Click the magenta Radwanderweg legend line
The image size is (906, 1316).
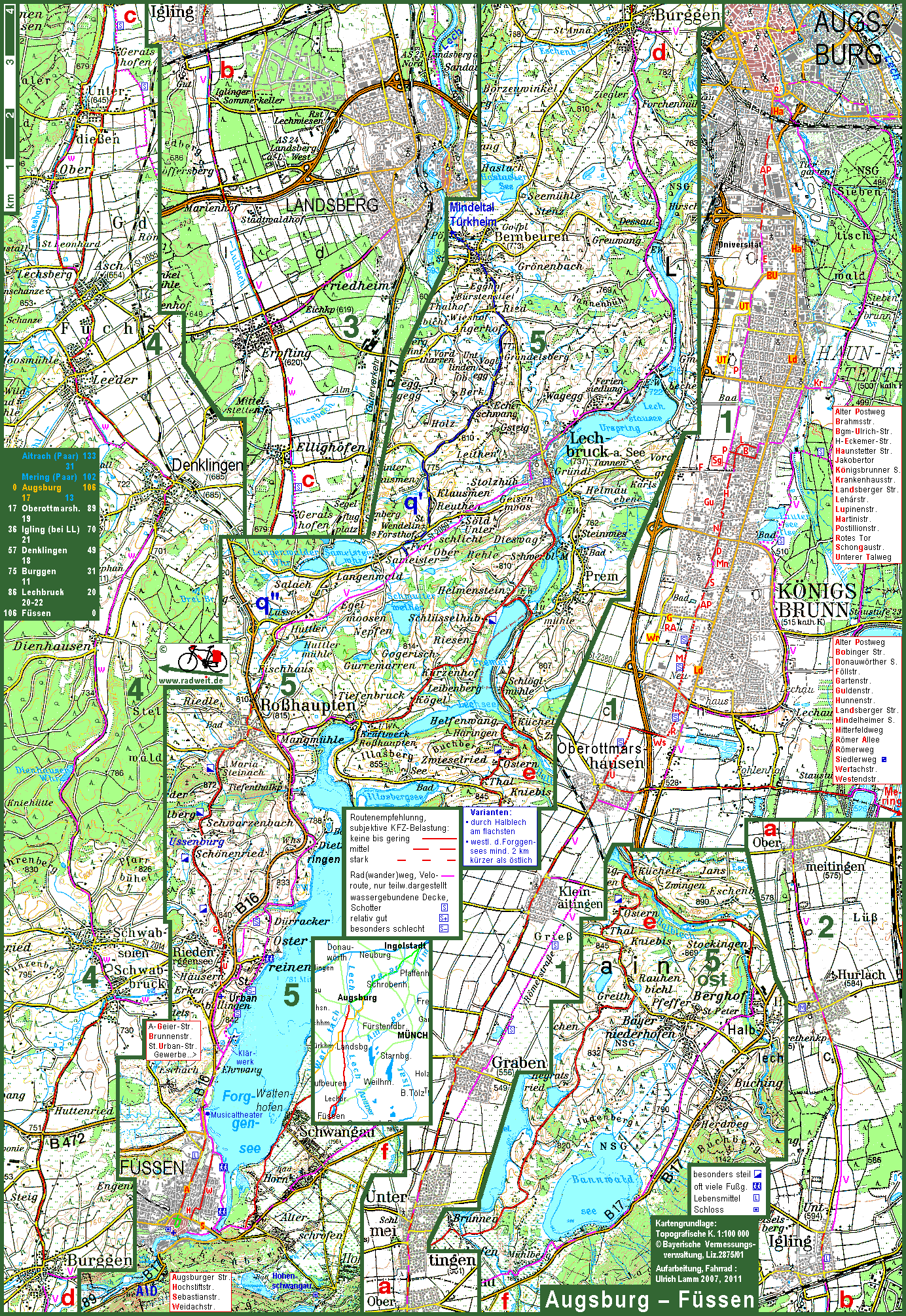click(448, 875)
